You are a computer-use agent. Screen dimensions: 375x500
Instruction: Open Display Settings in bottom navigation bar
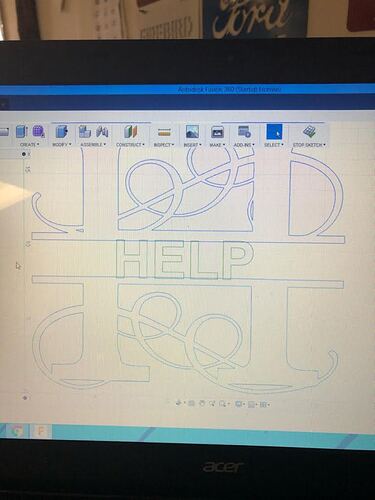coord(239,404)
